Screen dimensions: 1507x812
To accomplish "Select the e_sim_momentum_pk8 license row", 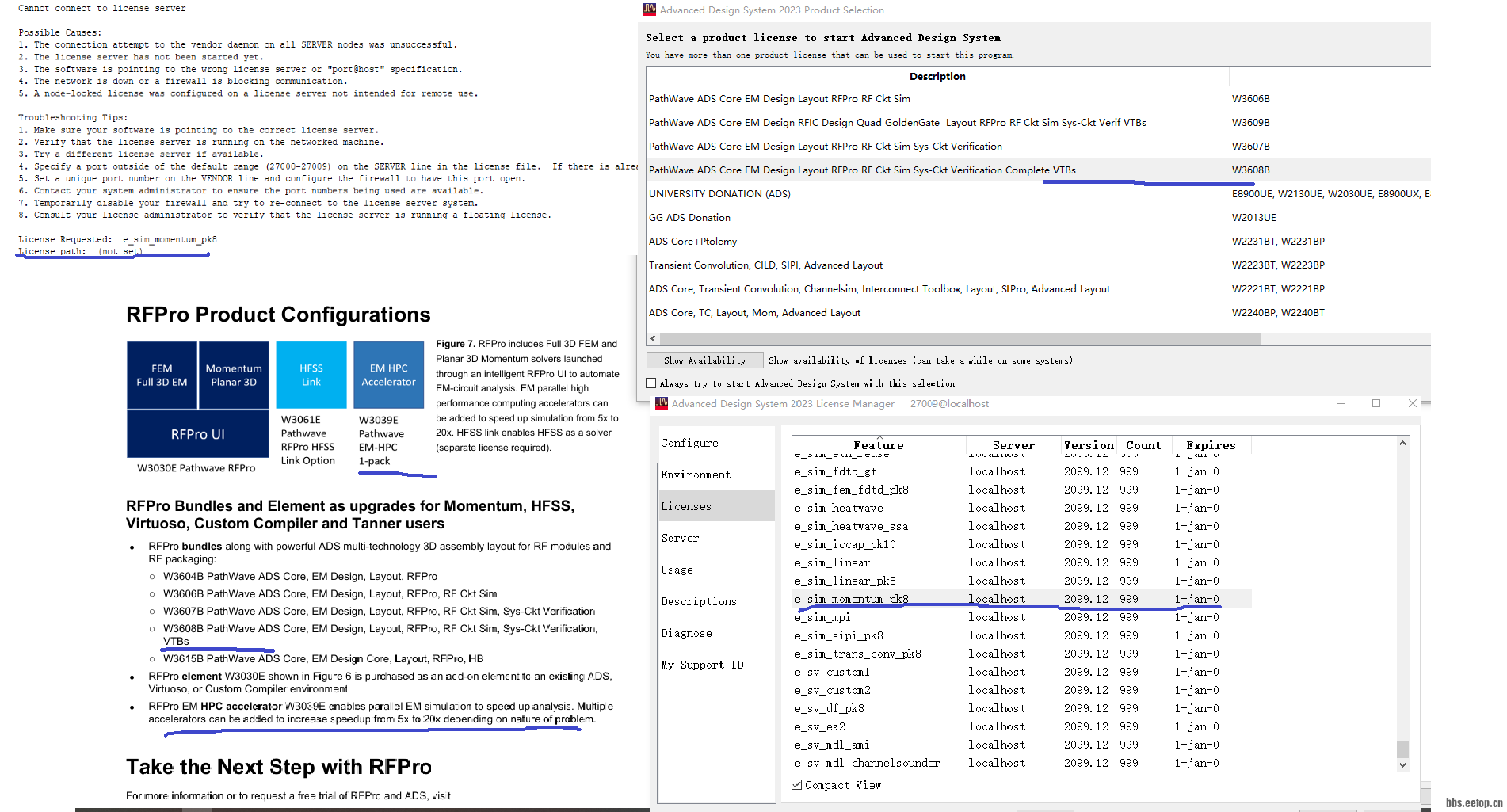I will [x=1022, y=599].
